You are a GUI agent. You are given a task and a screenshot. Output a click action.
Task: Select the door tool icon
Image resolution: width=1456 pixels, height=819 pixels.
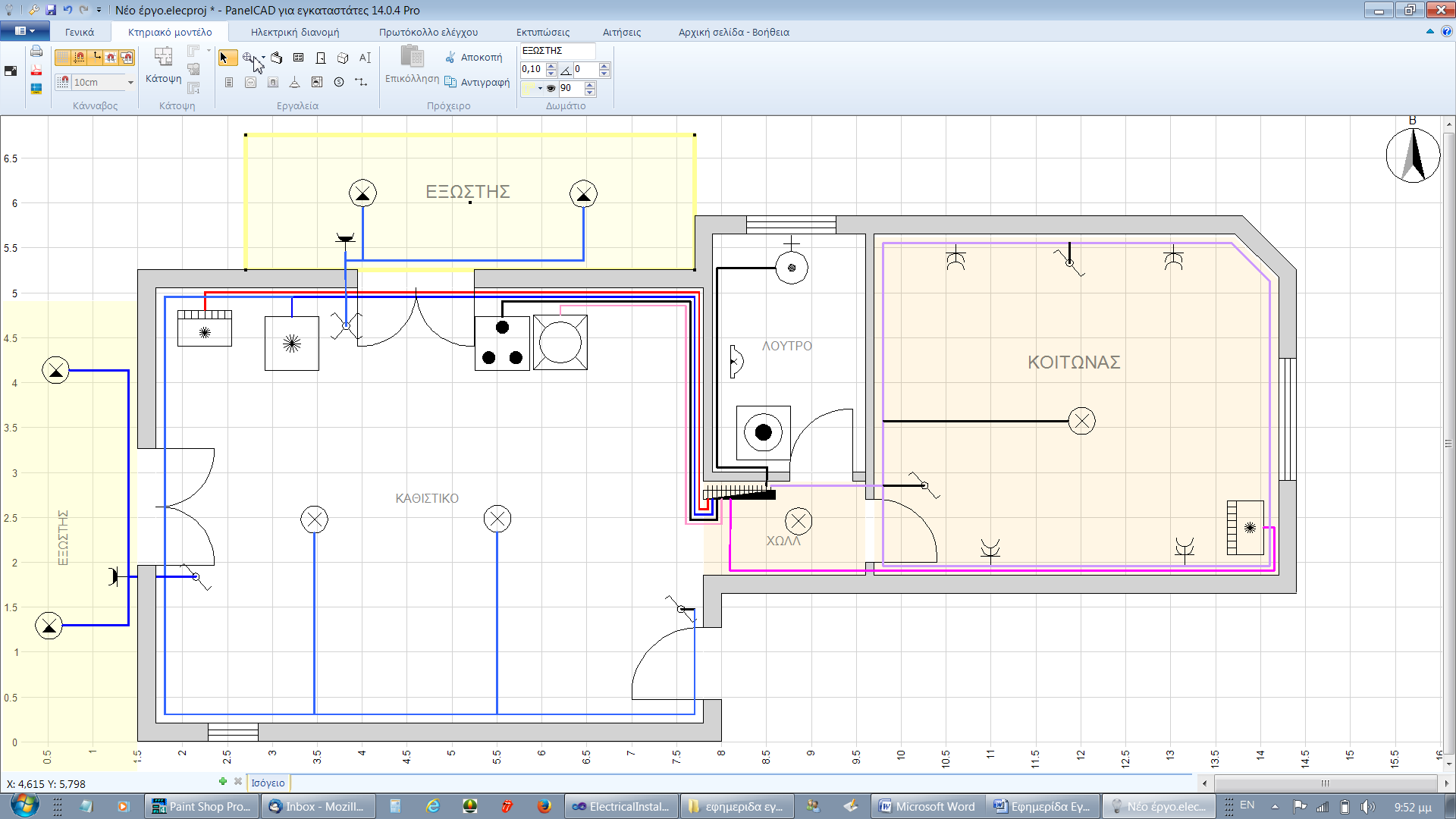(321, 58)
